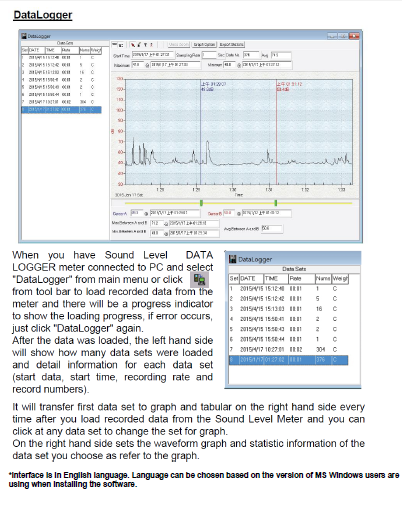
Task: Click the DataLogger icon in small Data Sets window
Action: [x=233, y=259]
